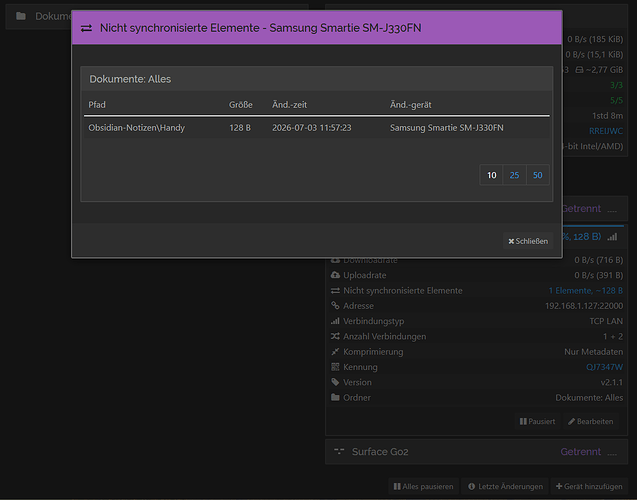Screen dimensions: 637x500
Task: Sort by the Änd.-gerät column header
Action: coord(410,105)
